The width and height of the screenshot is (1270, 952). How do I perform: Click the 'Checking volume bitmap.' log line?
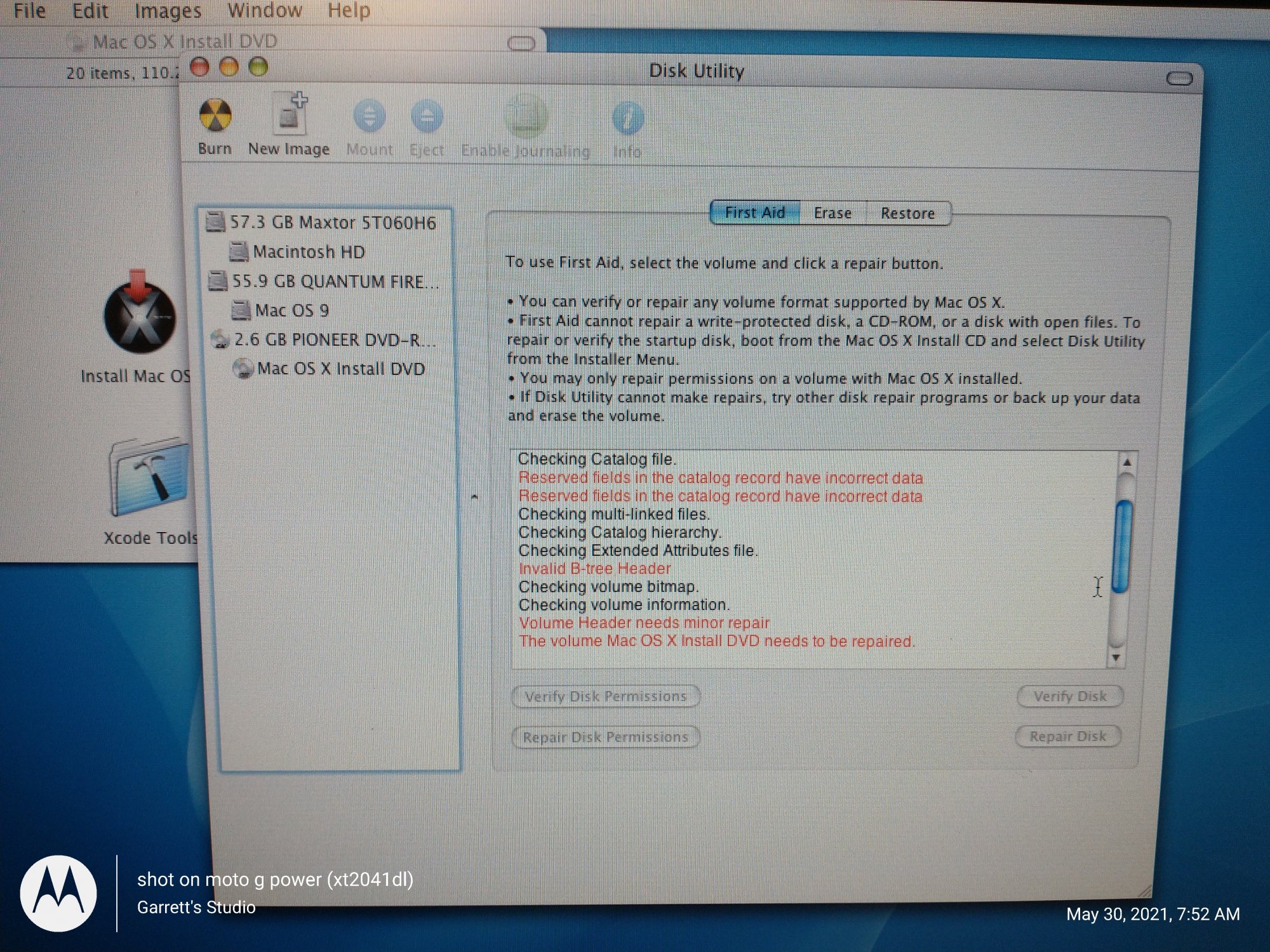click(x=608, y=586)
